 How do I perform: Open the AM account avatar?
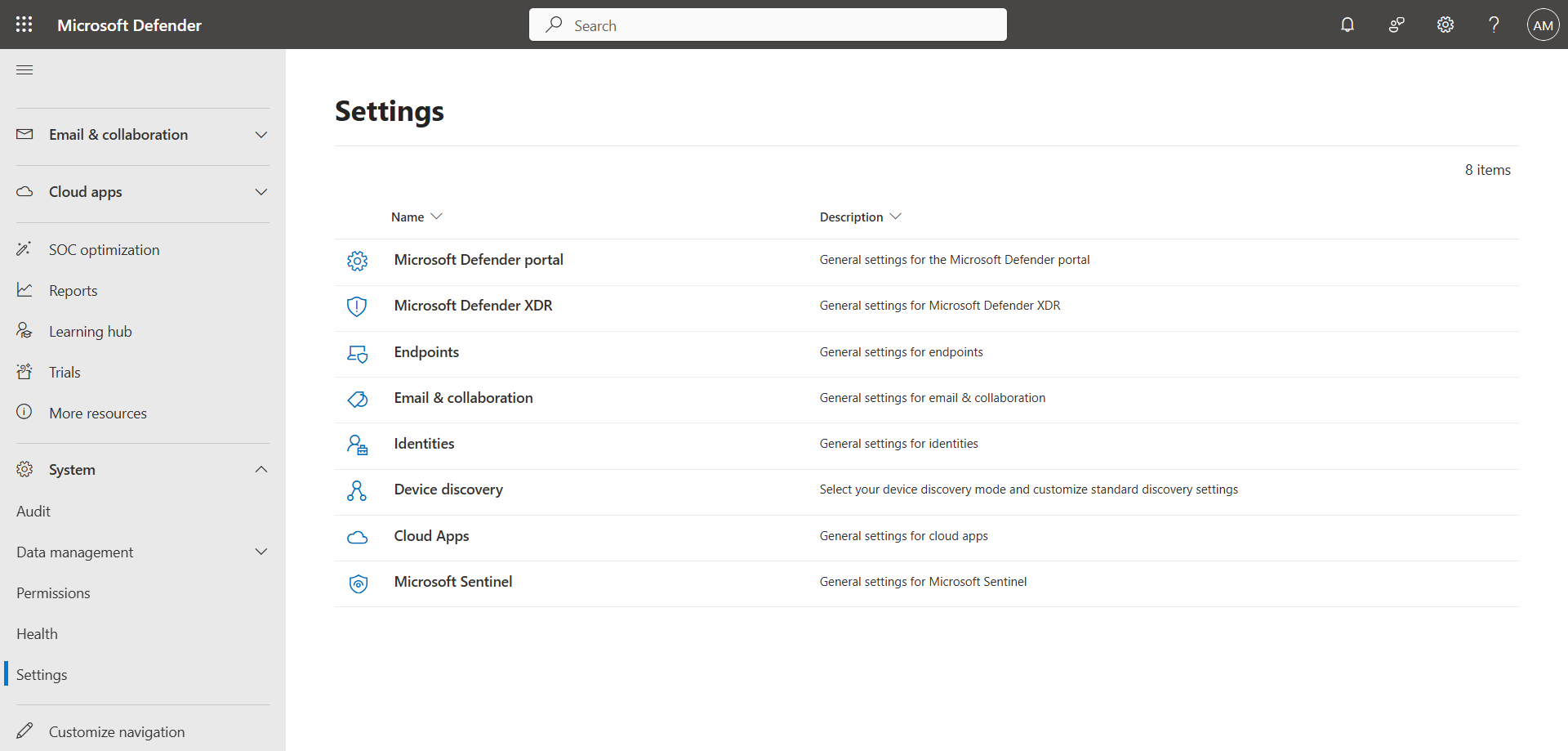(x=1543, y=25)
